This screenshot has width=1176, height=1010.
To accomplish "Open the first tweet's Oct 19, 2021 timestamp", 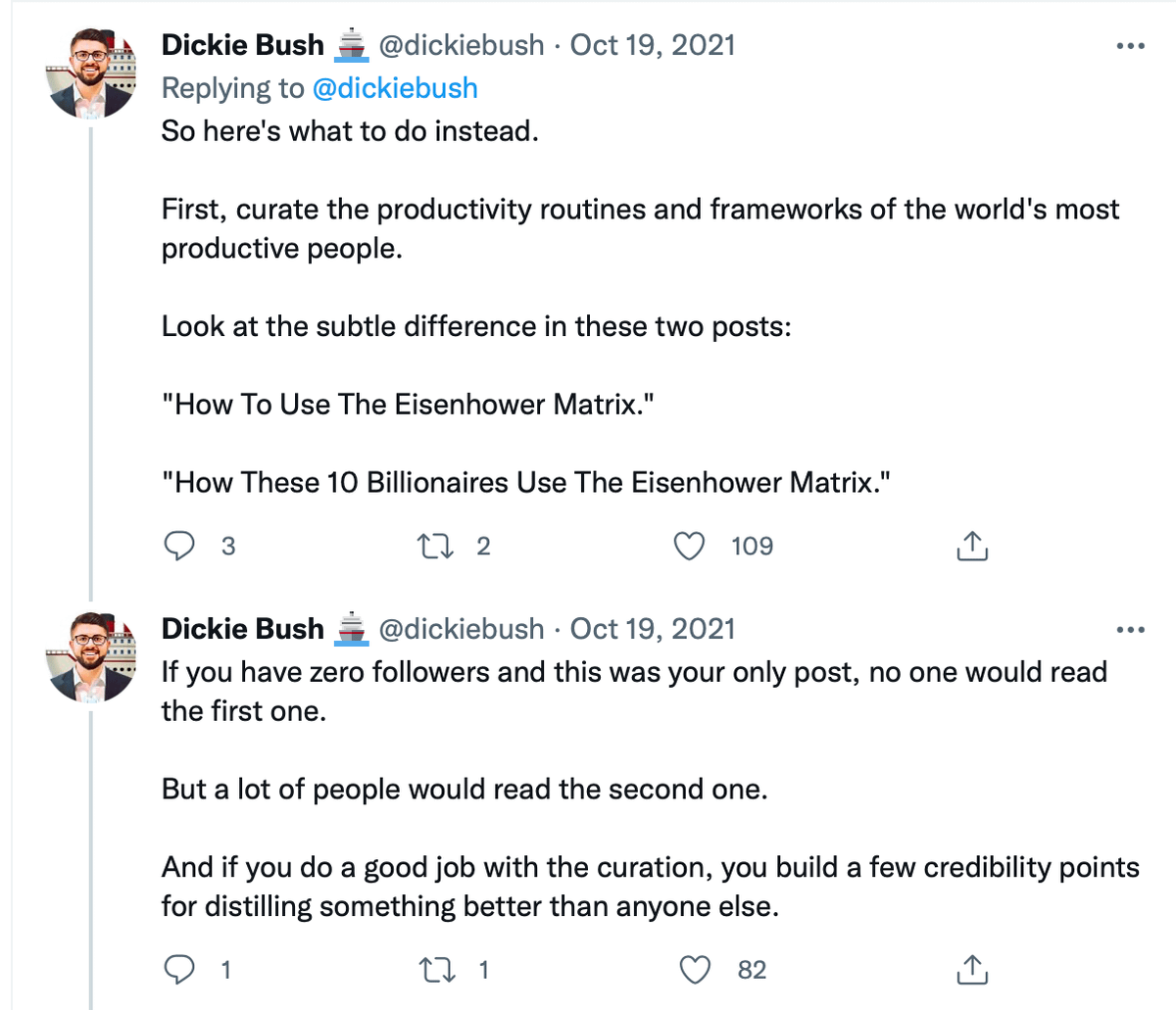I will (653, 45).
